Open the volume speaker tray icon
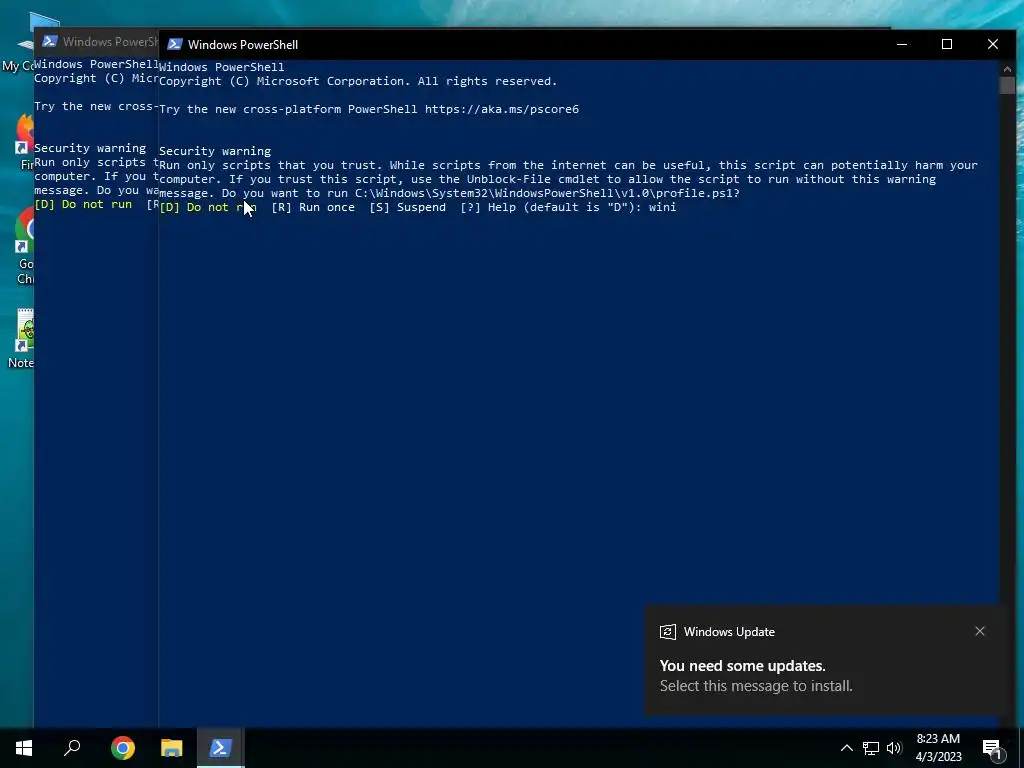The image size is (1024, 768). [x=894, y=748]
